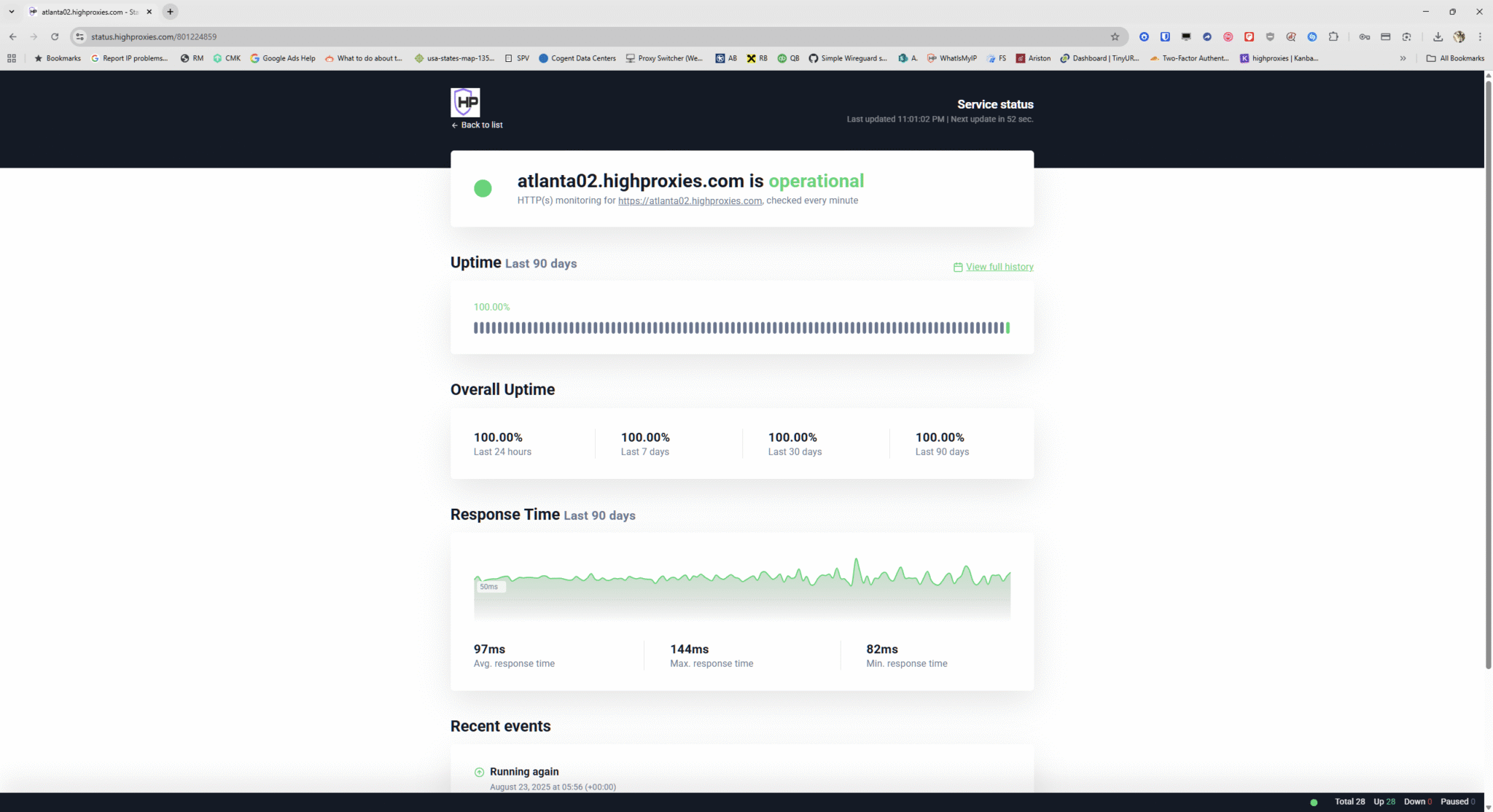The image size is (1493, 812).
Task: Click the Down 0 status counter
Action: coord(1418,802)
